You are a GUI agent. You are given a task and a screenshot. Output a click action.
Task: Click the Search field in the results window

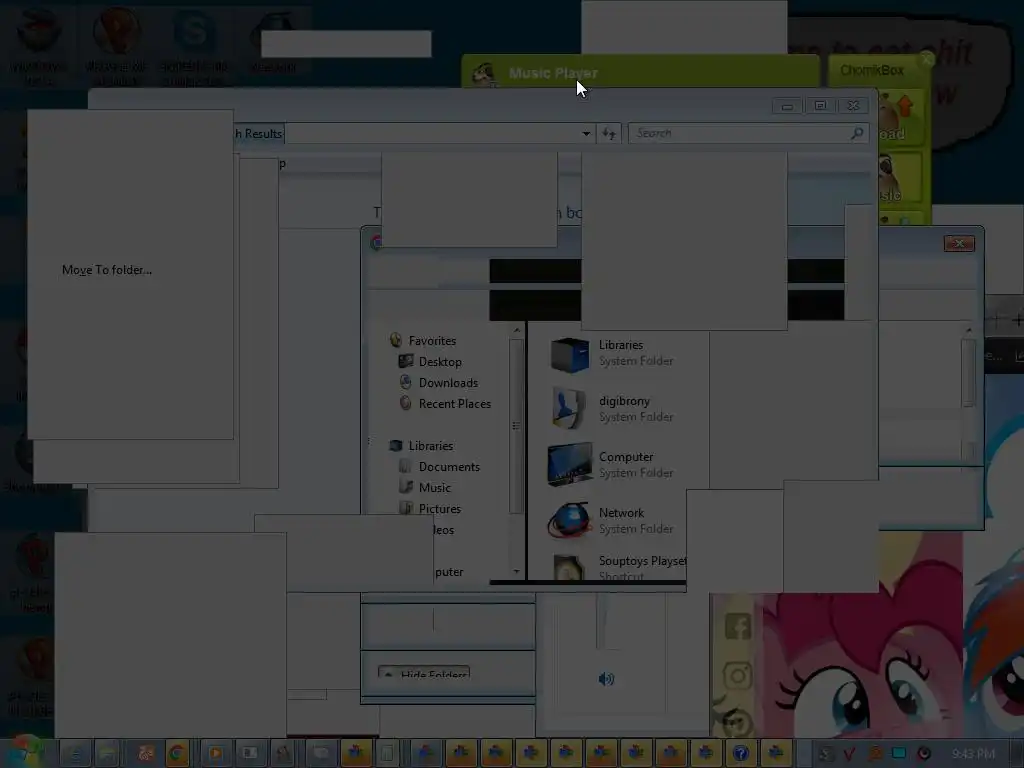coord(748,133)
